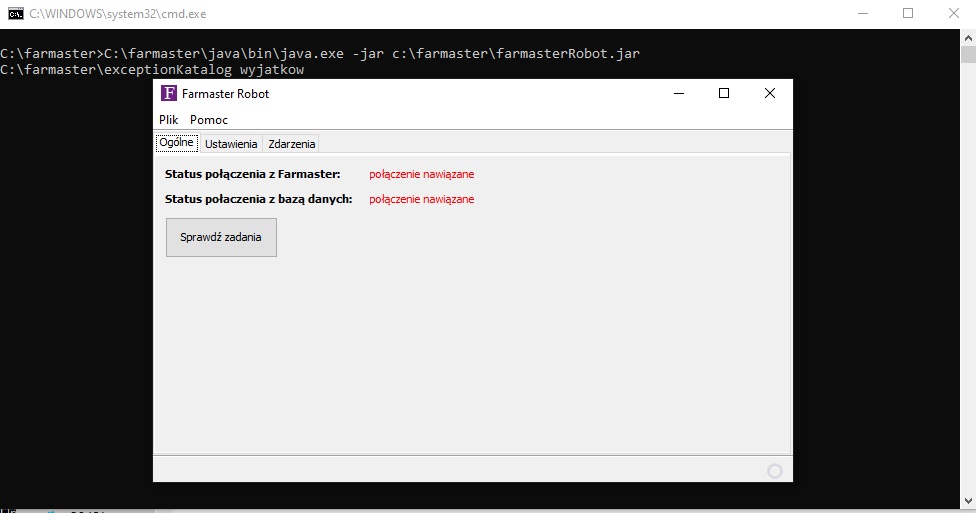Minimize the cmd.exe window
The height and width of the screenshot is (513, 976).
(863, 14)
